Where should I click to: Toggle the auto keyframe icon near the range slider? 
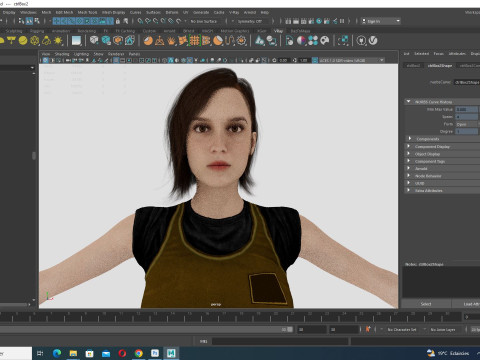(x=368, y=329)
